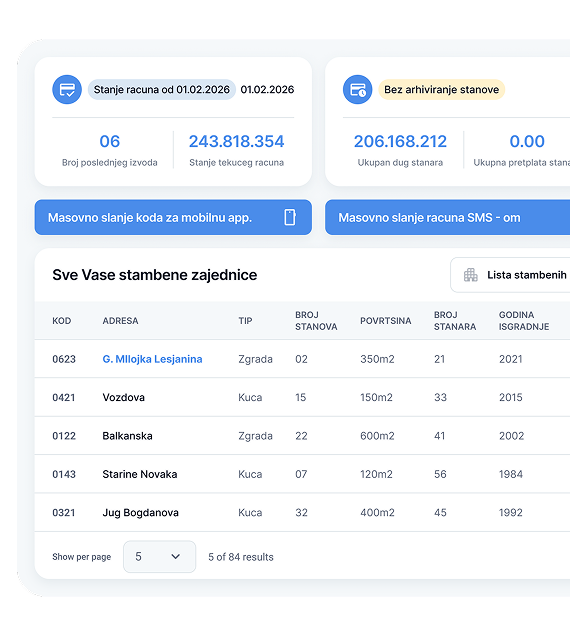Screen dimensions: 570x636
Task: Click the 243.818.354 current account balance
Action: tap(237, 141)
